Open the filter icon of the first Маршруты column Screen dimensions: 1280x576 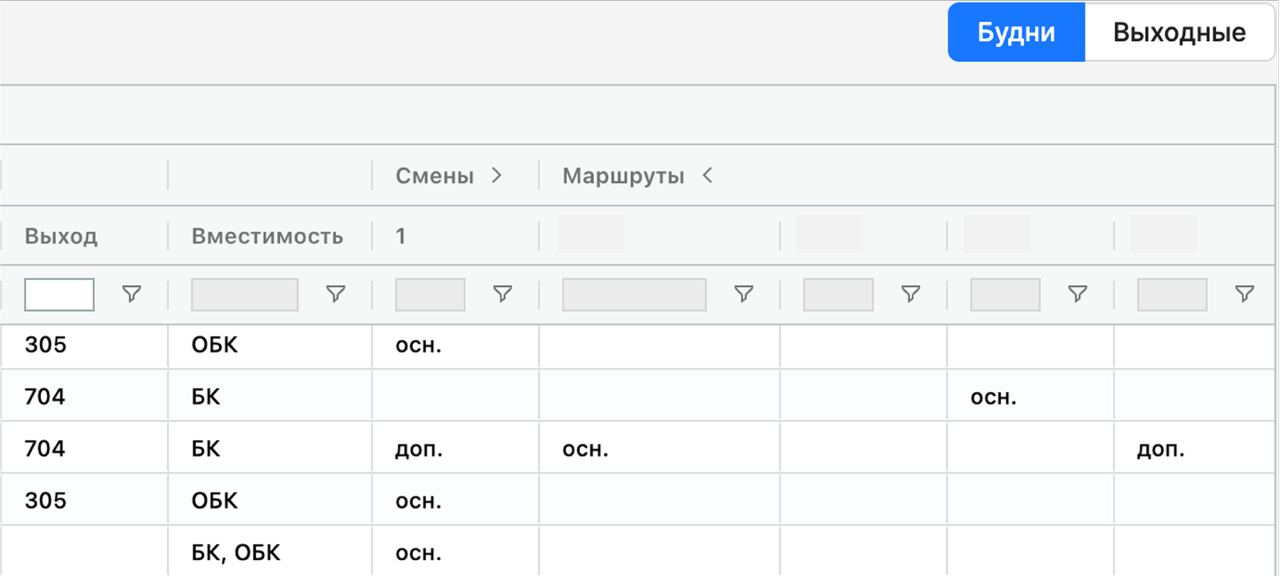coord(743,294)
